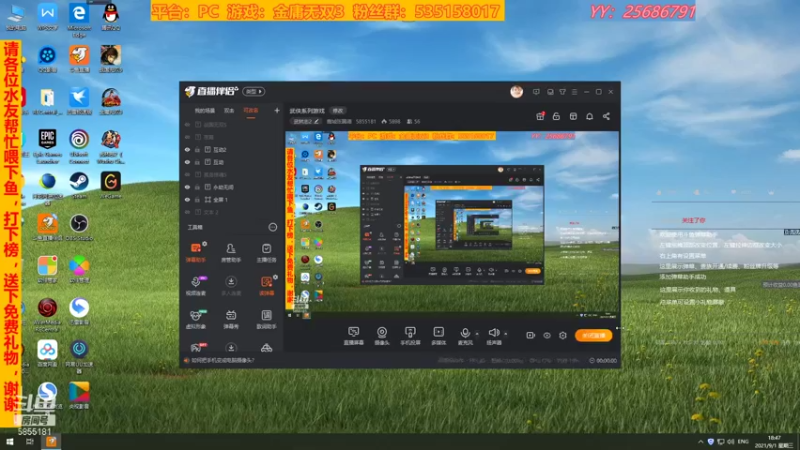Open the Steam desktop shortcut

79,184
